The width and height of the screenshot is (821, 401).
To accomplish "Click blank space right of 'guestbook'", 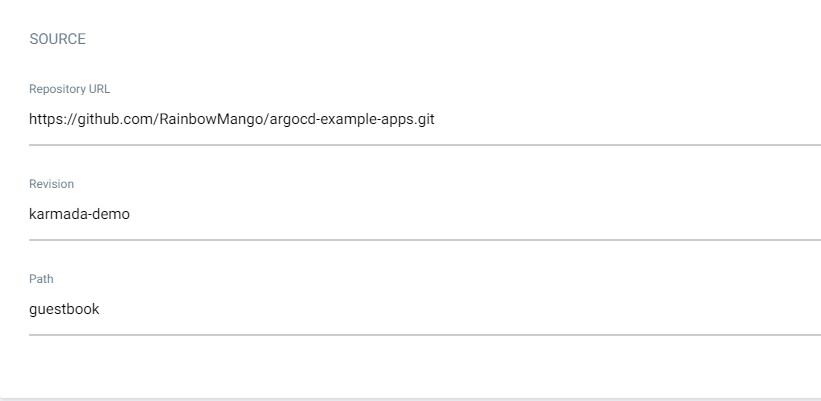I will (x=450, y=309).
